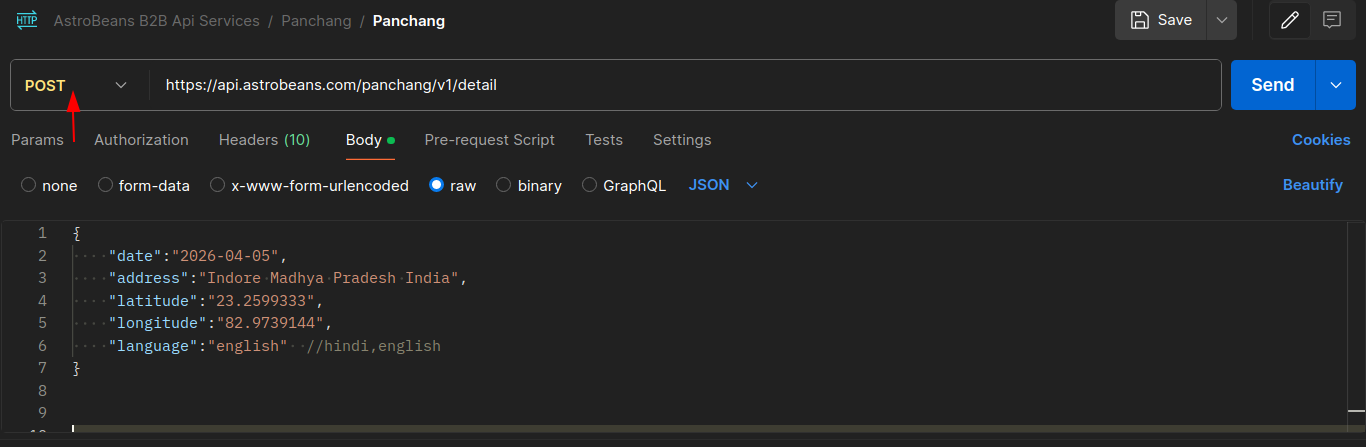Select the binary radio option

pyautogui.click(x=504, y=185)
